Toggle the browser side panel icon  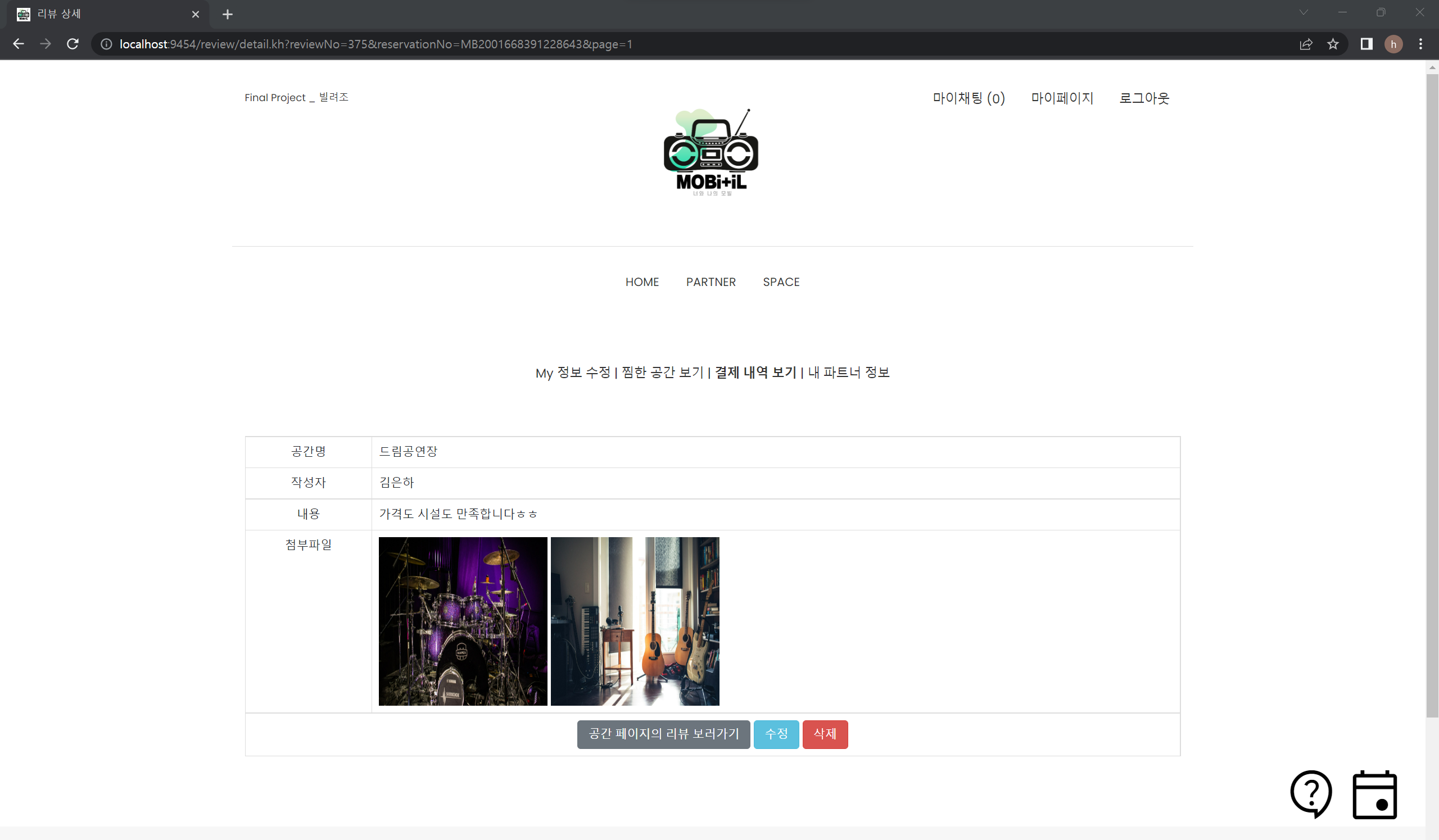tap(1366, 44)
